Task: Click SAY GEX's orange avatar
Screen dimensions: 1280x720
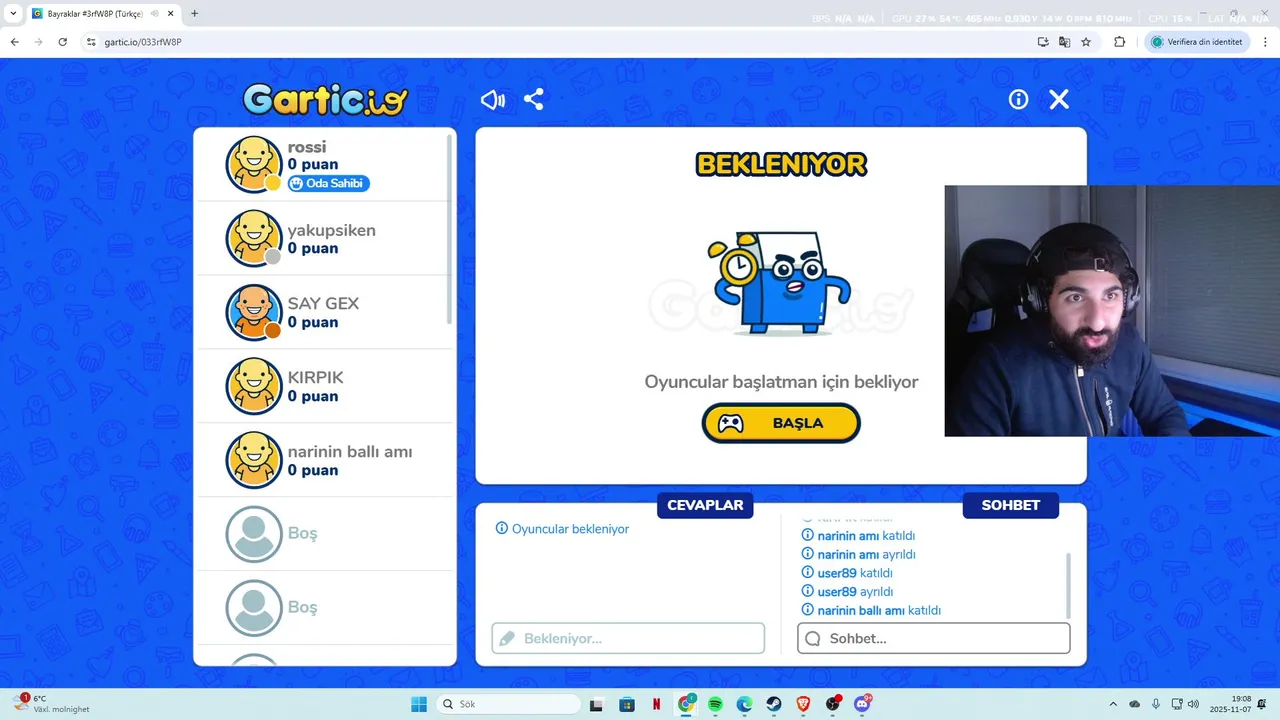Action: pos(254,312)
